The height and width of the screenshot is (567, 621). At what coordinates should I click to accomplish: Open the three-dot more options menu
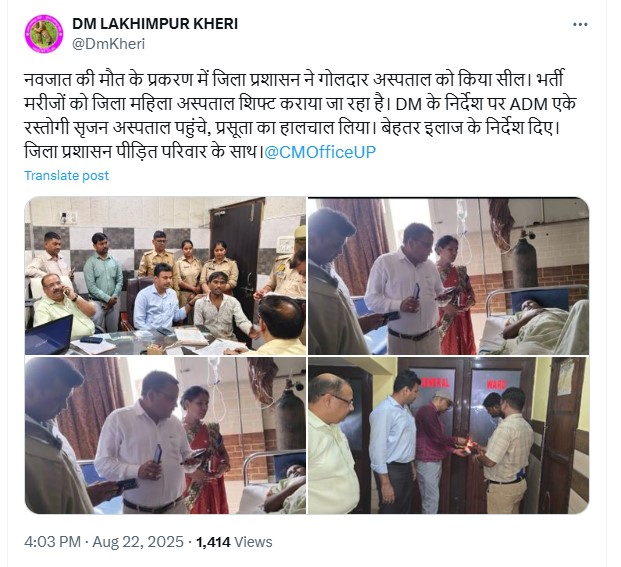580,25
